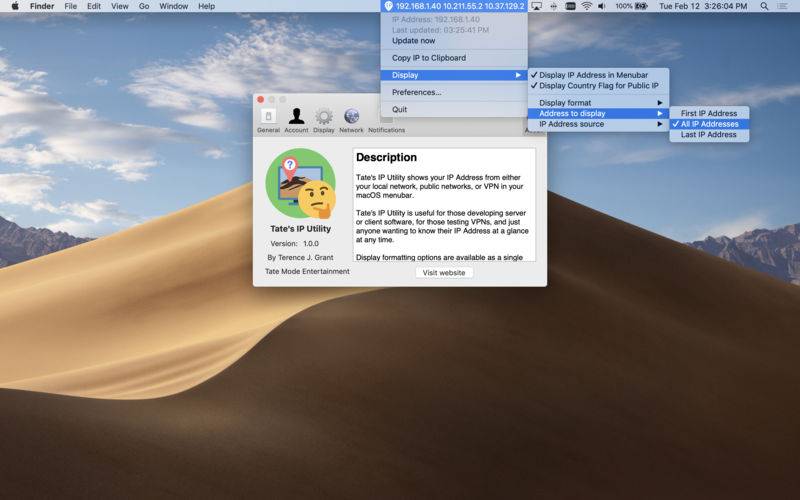The width and height of the screenshot is (800, 500).
Task: Open the General preferences tab icon
Action: pos(268,117)
